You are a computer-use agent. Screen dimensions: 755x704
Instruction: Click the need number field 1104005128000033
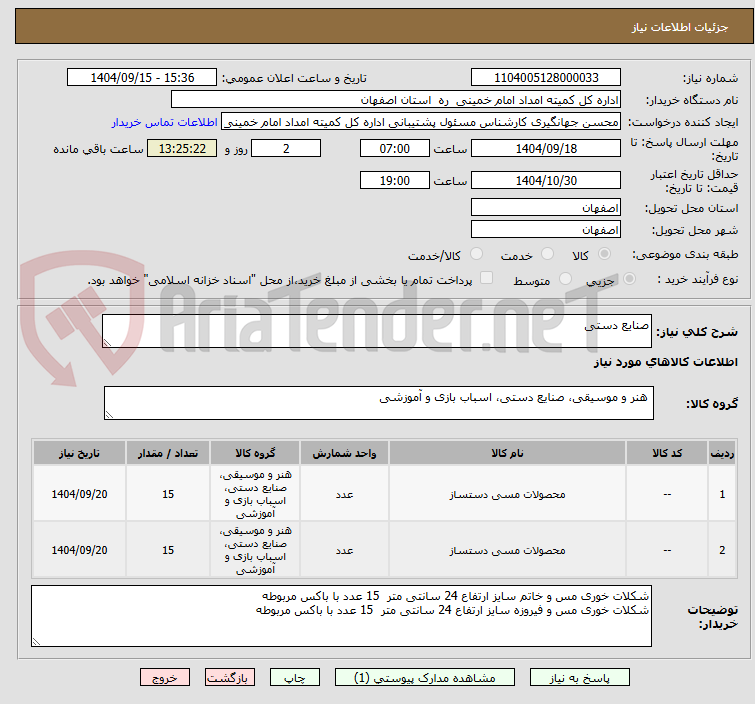tap(546, 78)
